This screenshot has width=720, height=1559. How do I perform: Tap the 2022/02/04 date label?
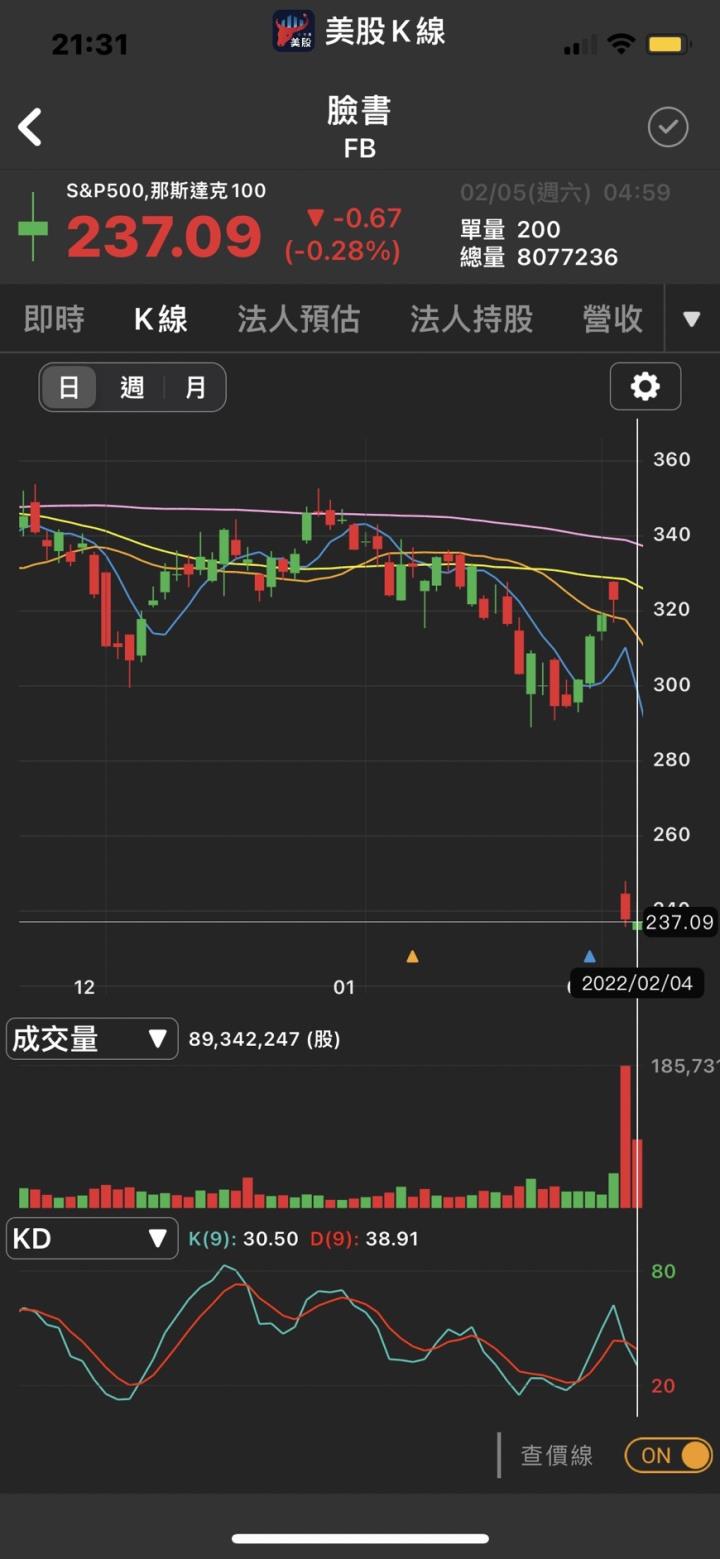637,983
